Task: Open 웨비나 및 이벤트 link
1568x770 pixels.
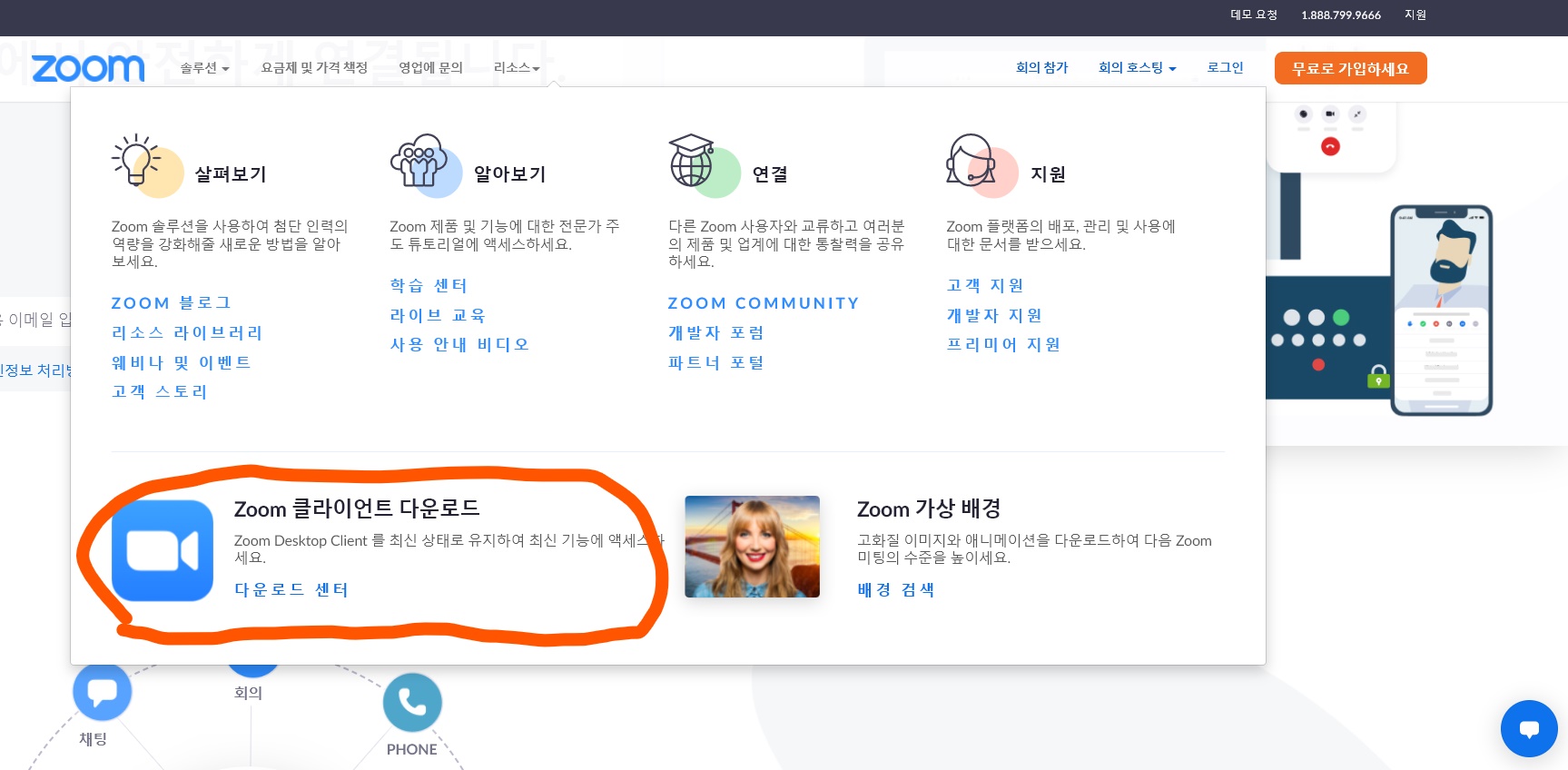Action: coord(181,362)
